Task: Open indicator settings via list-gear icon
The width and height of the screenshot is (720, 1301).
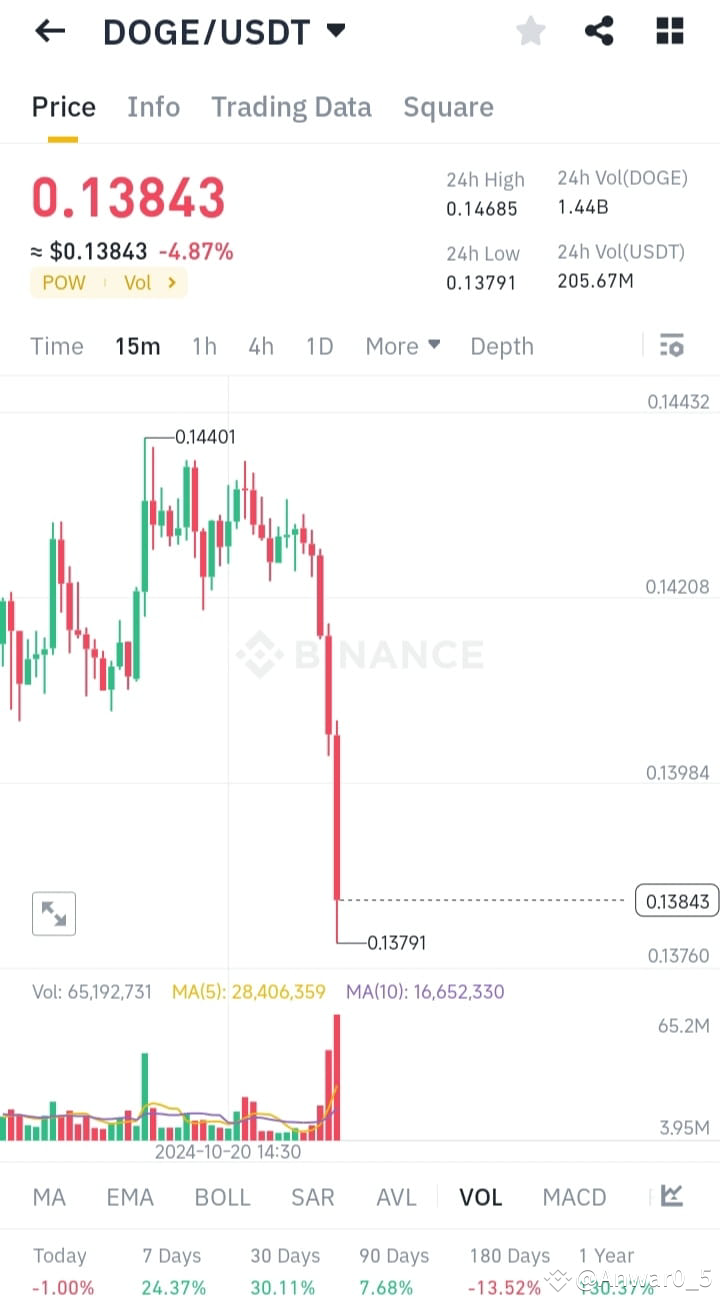Action: [x=671, y=346]
